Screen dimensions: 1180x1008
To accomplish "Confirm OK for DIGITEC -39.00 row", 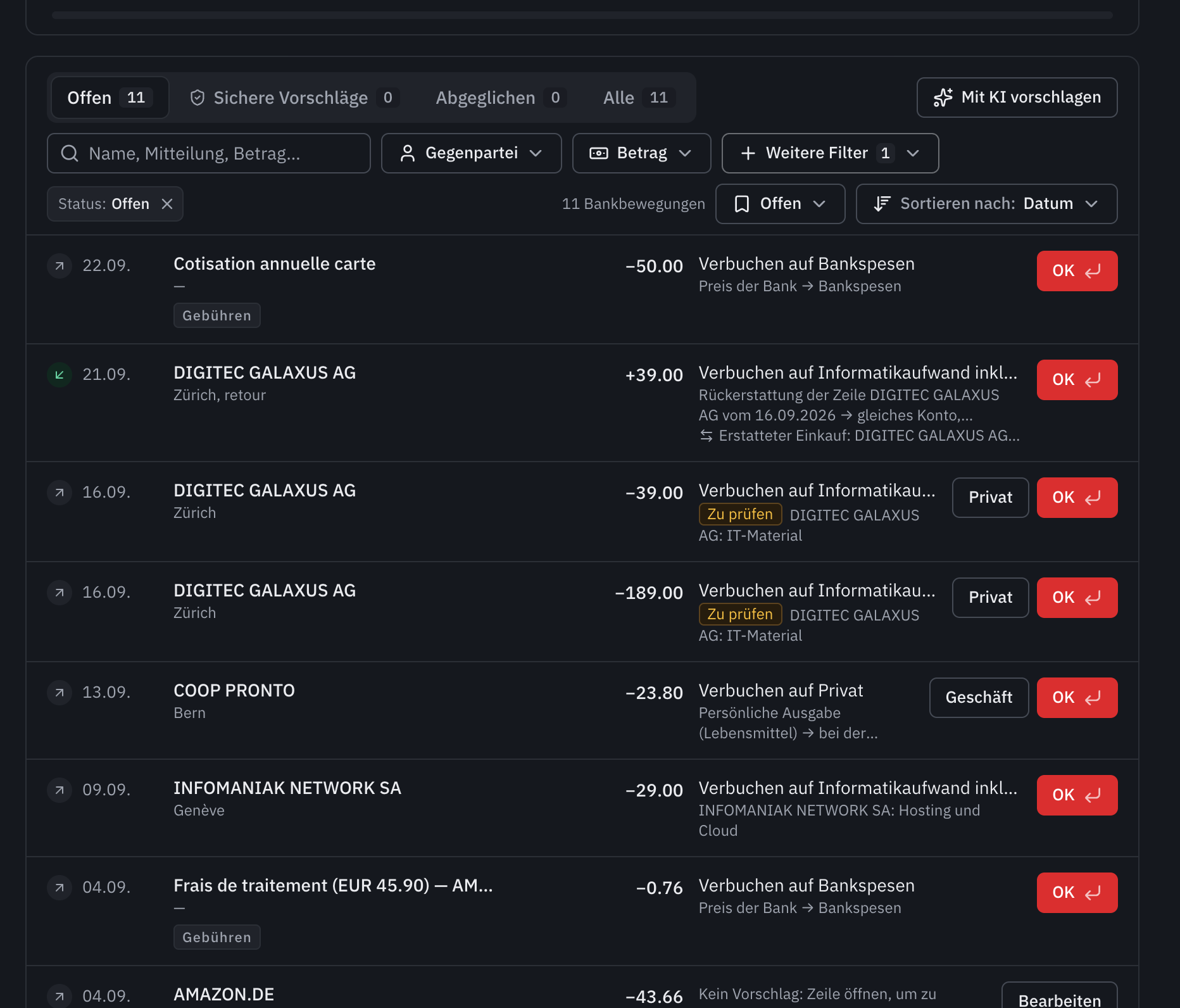I will coord(1077,498).
